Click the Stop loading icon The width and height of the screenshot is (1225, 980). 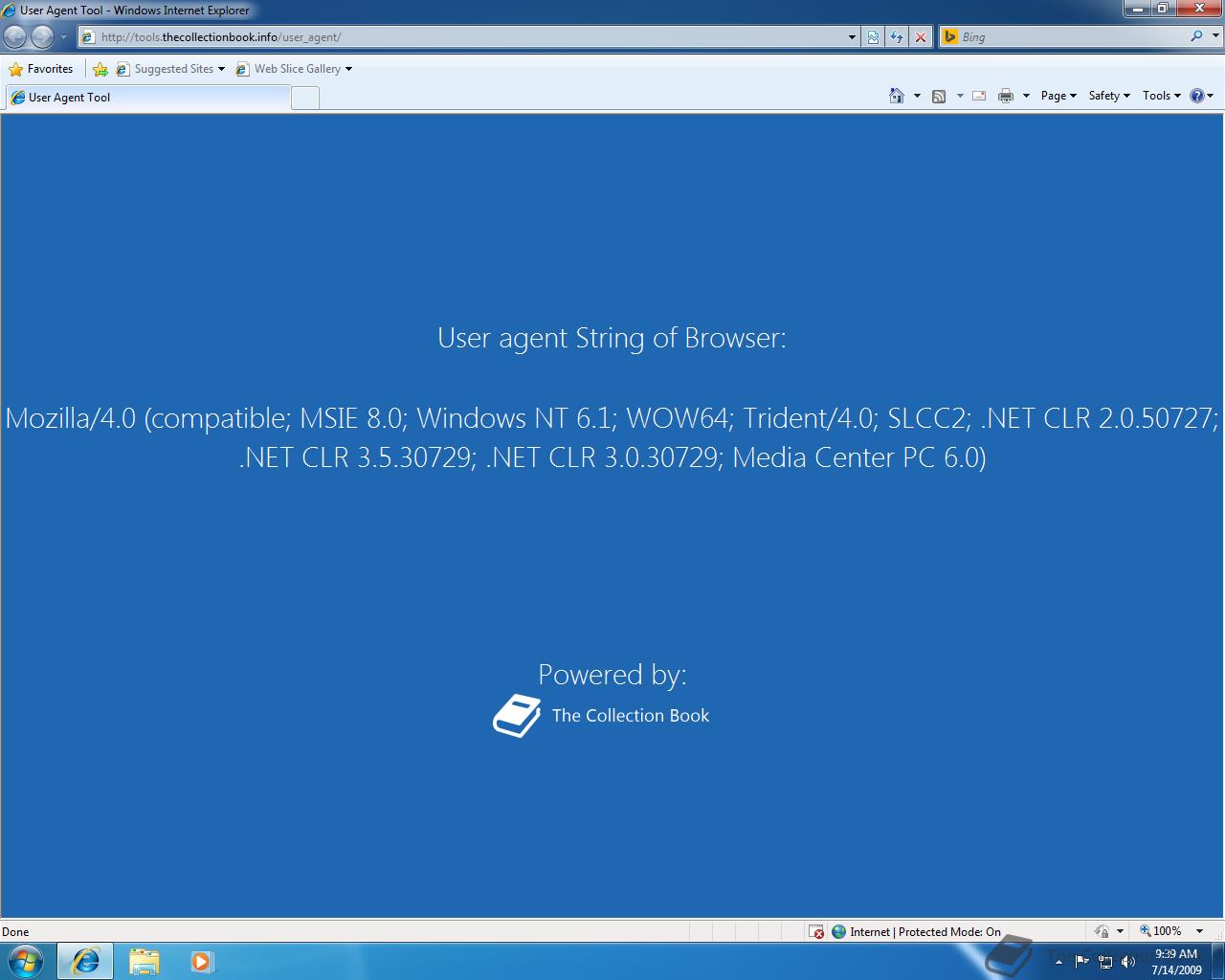(x=921, y=36)
